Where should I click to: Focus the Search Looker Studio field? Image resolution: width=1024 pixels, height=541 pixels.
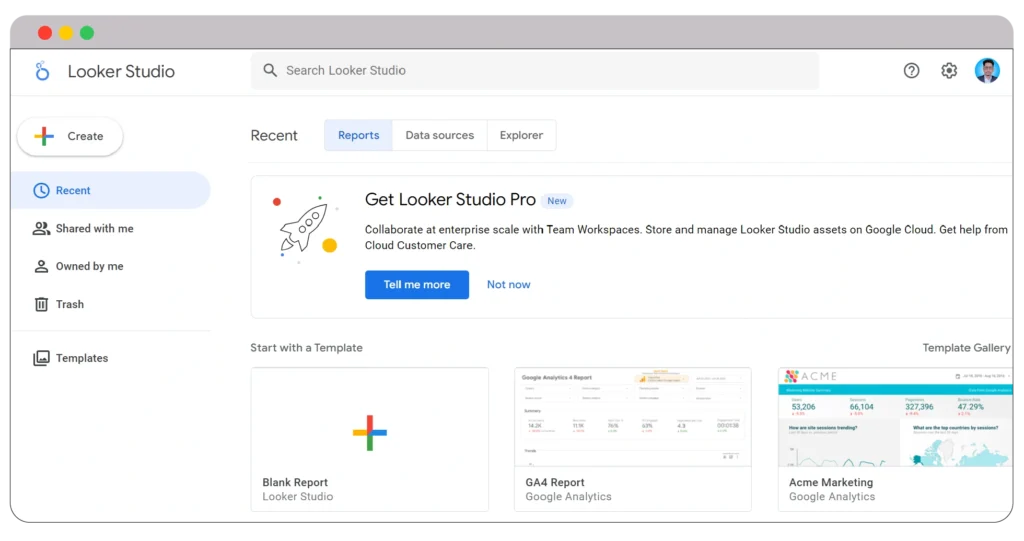click(x=535, y=71)
